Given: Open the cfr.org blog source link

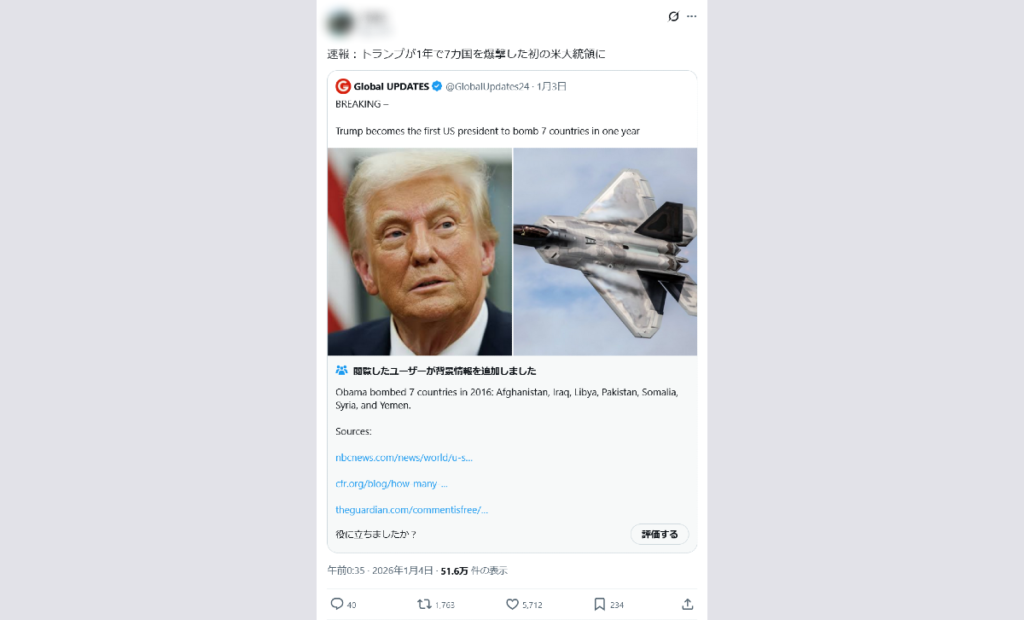Looking at the screenshot, I should click(x=391, y=483).
